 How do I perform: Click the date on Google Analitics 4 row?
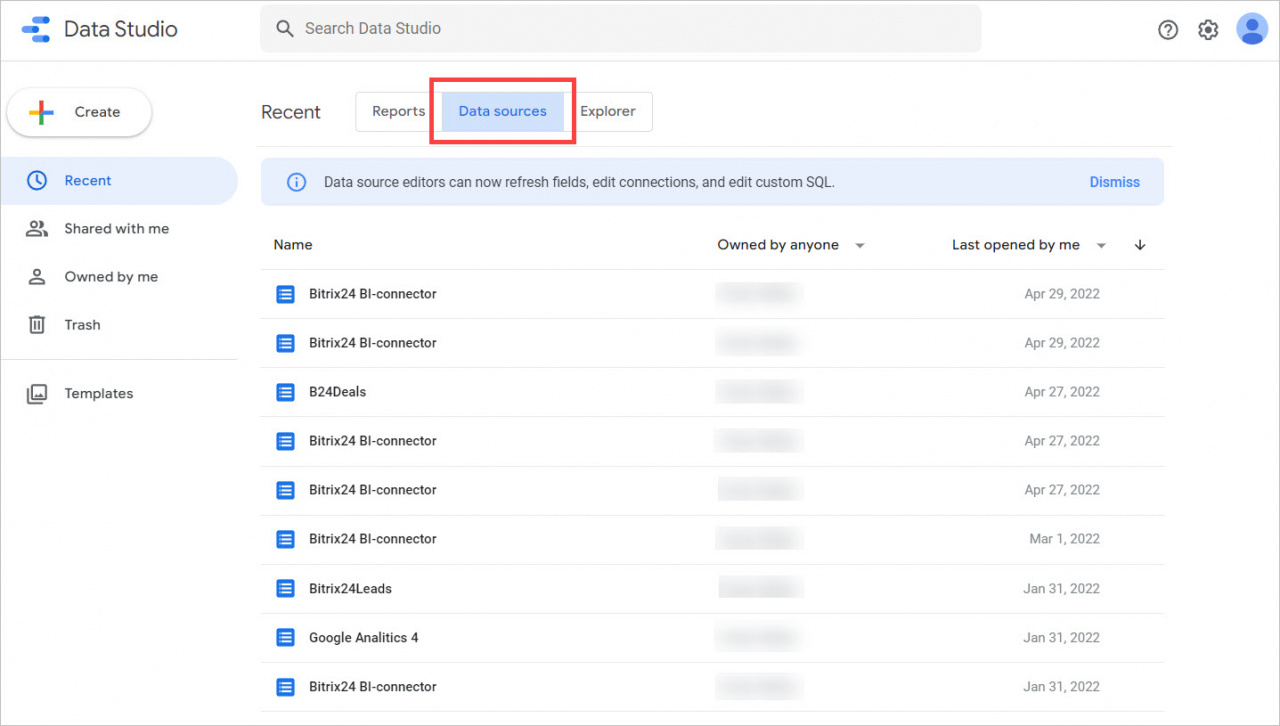[1061, 638]
